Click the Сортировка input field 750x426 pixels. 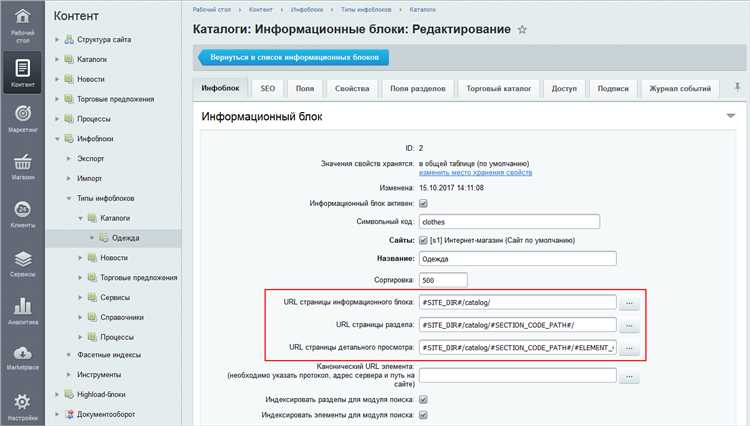tap(443, 280)
